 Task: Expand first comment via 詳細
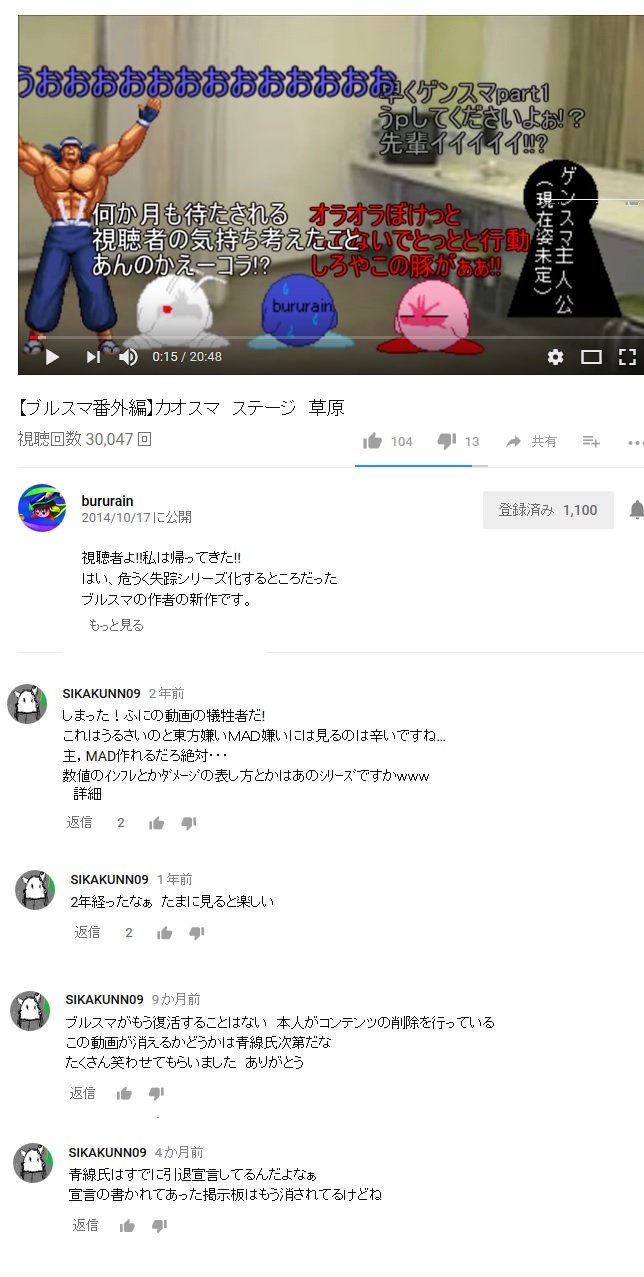87,794
